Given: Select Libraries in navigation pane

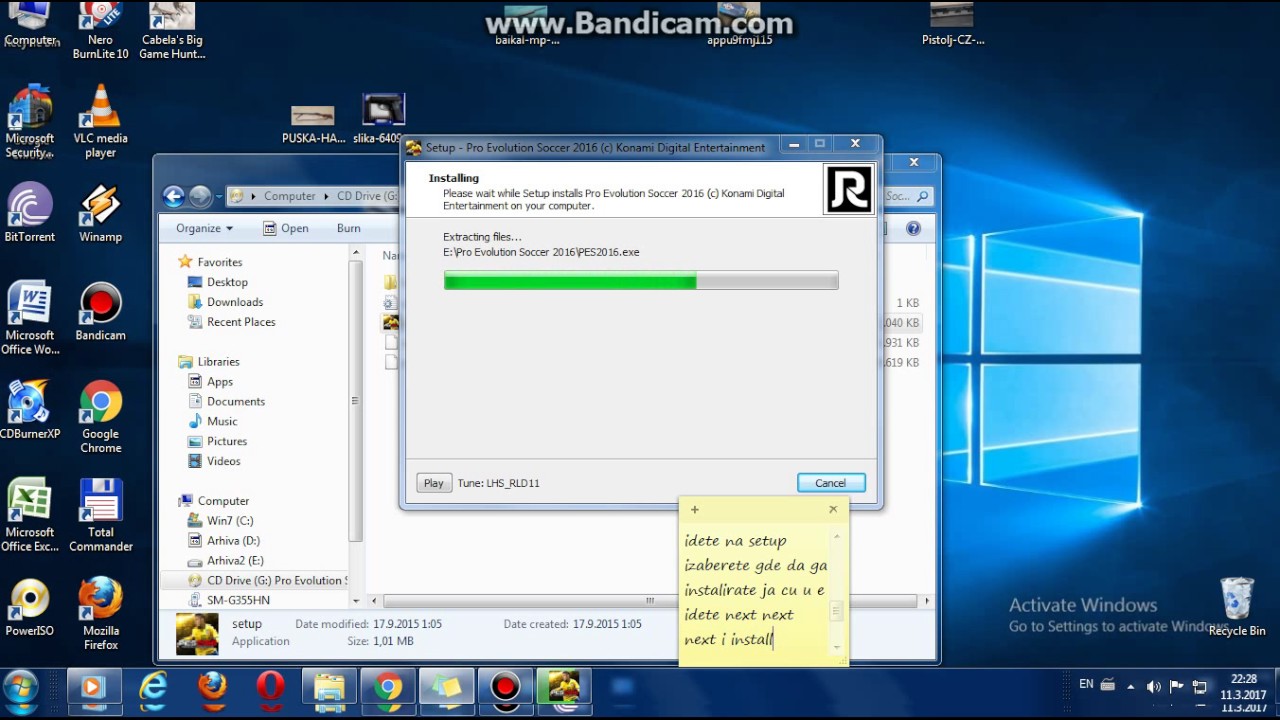Looking at the screenshot, I should (218, 362).
